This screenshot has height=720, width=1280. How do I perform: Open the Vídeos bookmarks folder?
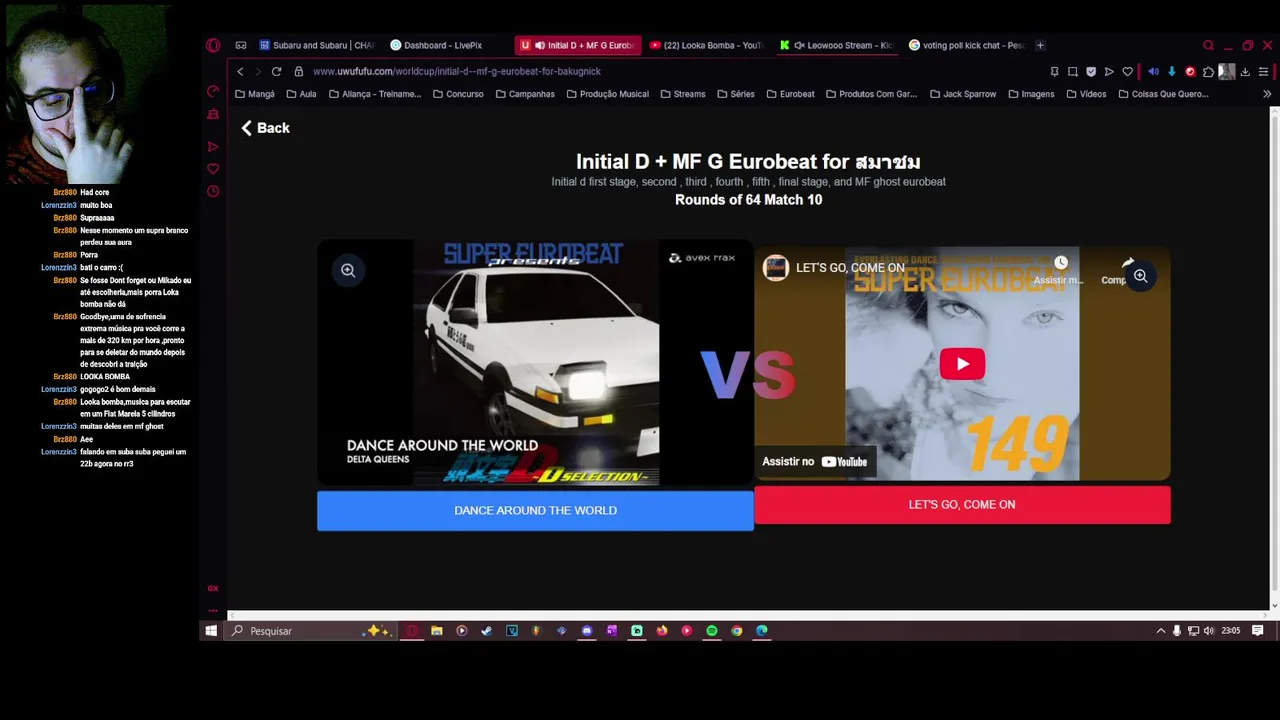[1087, 94]
